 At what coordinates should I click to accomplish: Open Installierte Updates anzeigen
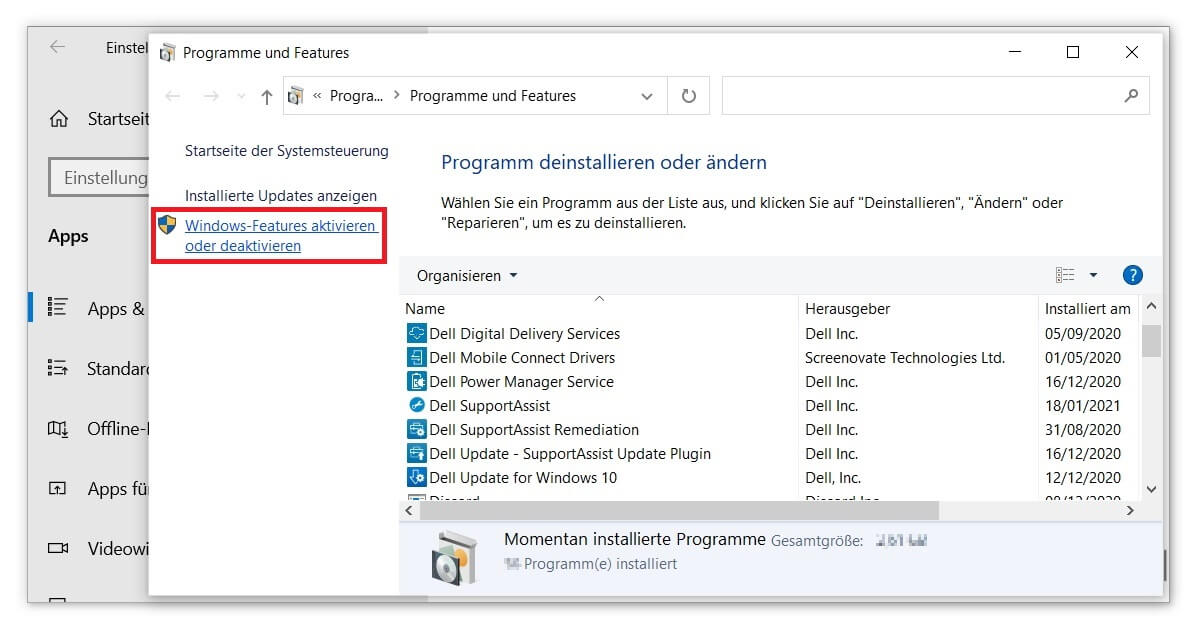(x=282, y=195)
